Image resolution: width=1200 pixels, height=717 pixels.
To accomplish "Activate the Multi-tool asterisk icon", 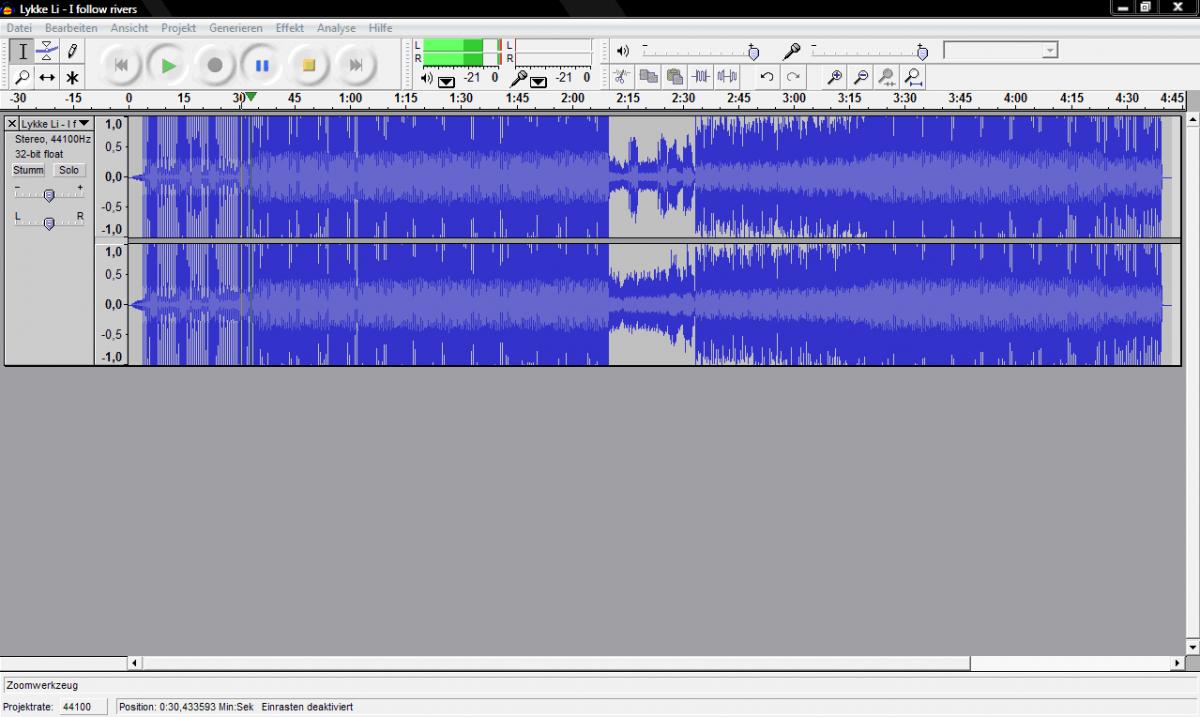I will [x=72, y=77].
